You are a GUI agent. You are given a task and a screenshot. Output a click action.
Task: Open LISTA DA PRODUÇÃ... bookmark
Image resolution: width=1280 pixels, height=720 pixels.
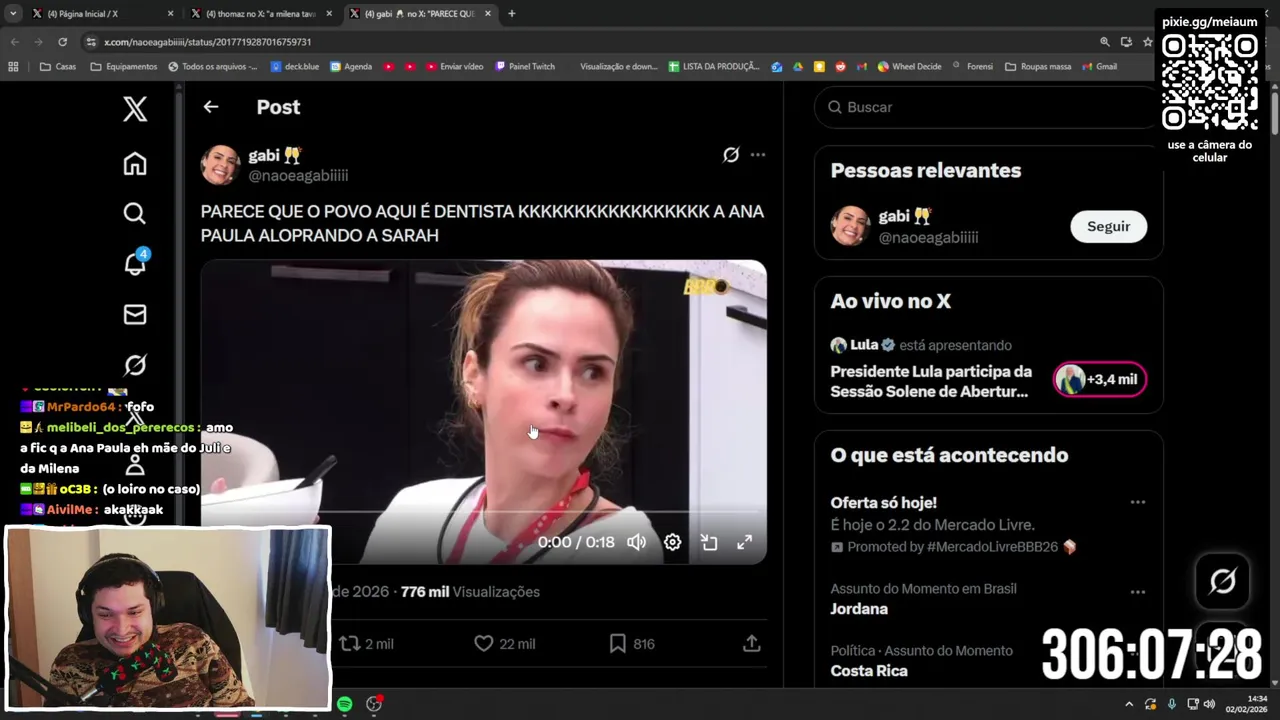[x=714, y=67]
